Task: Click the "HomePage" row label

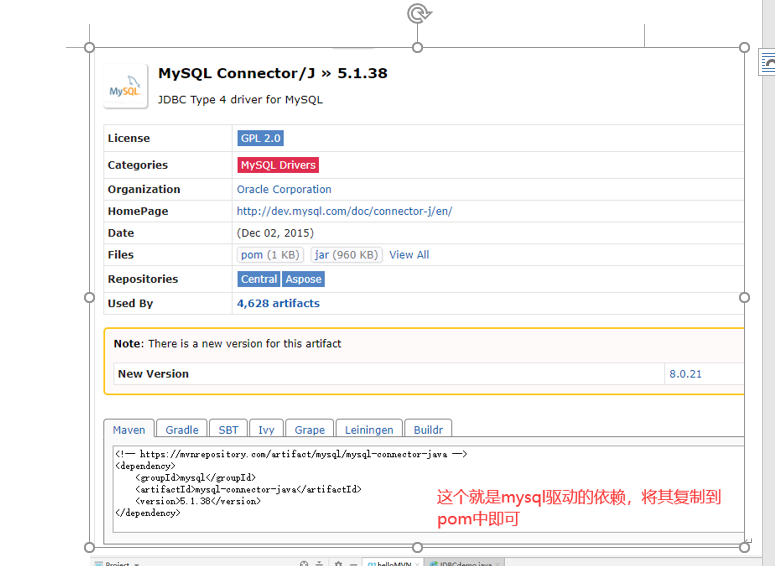Action: click(x=138, y=211)
